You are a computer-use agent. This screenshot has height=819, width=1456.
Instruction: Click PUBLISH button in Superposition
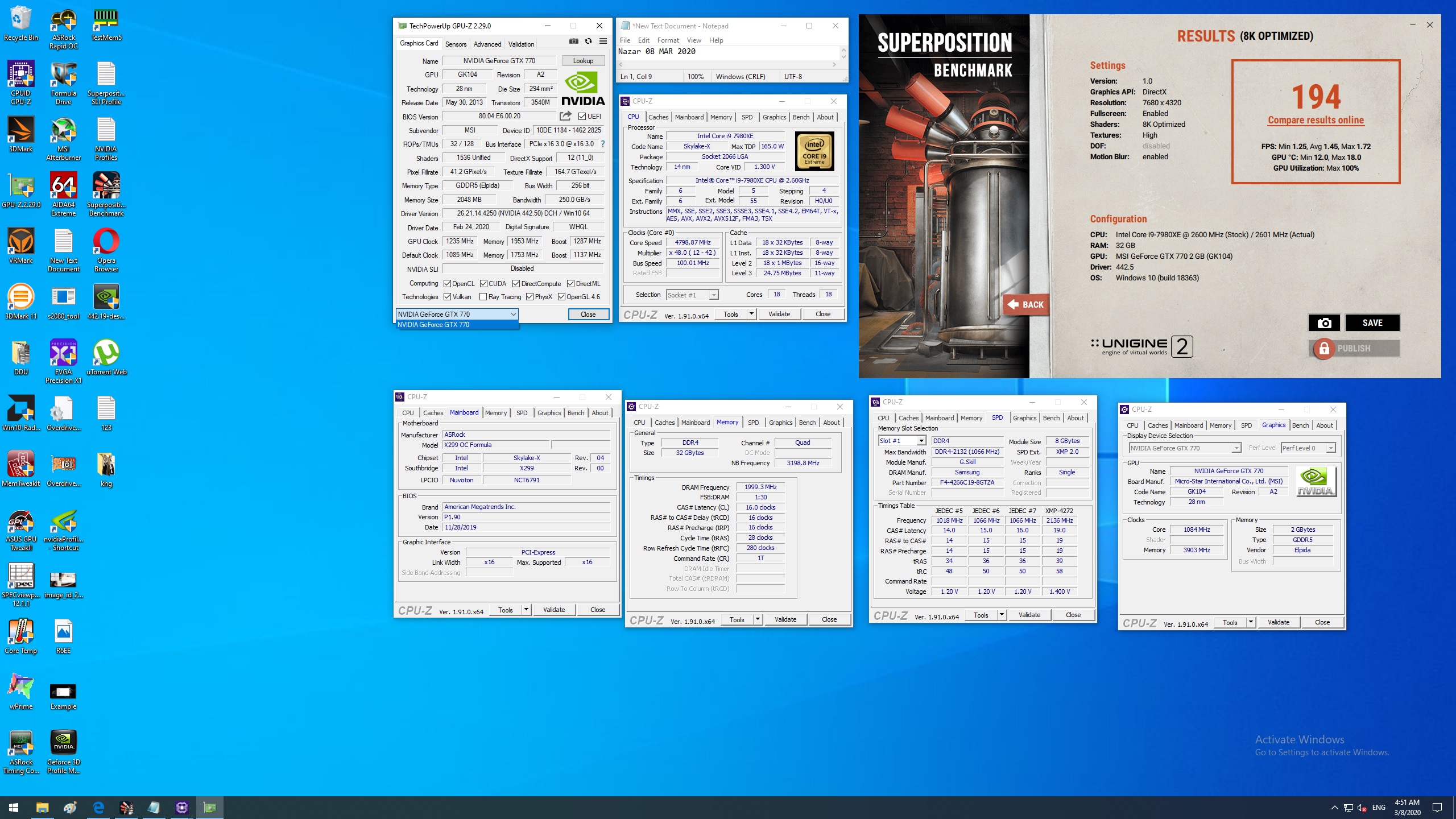[1354, 348]
